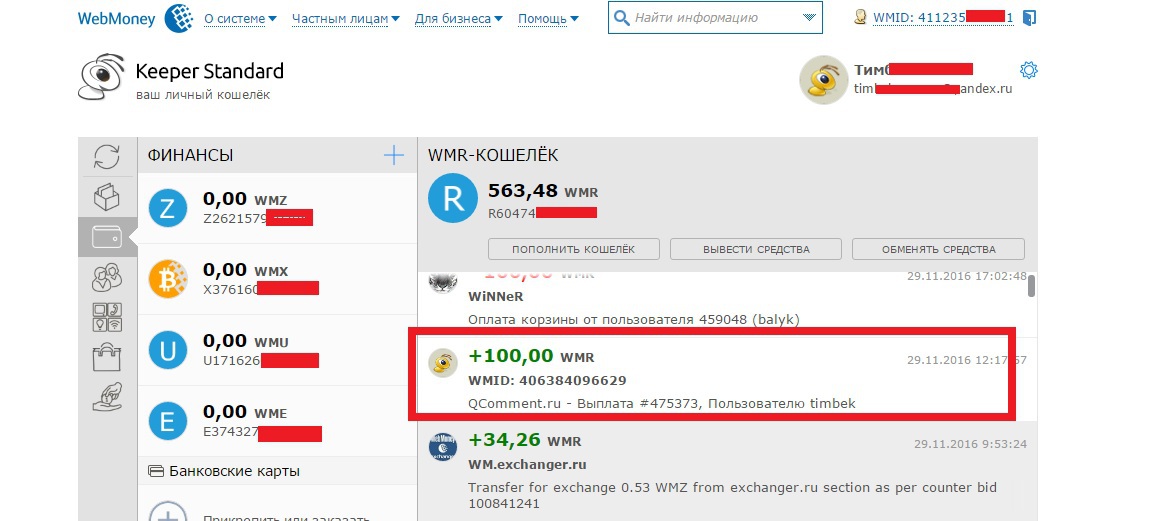Image resolution: width=1151 pixels, height=521 pixels.
Task: Click the add bank card plus circle
Action: click(x=168, y=510)
